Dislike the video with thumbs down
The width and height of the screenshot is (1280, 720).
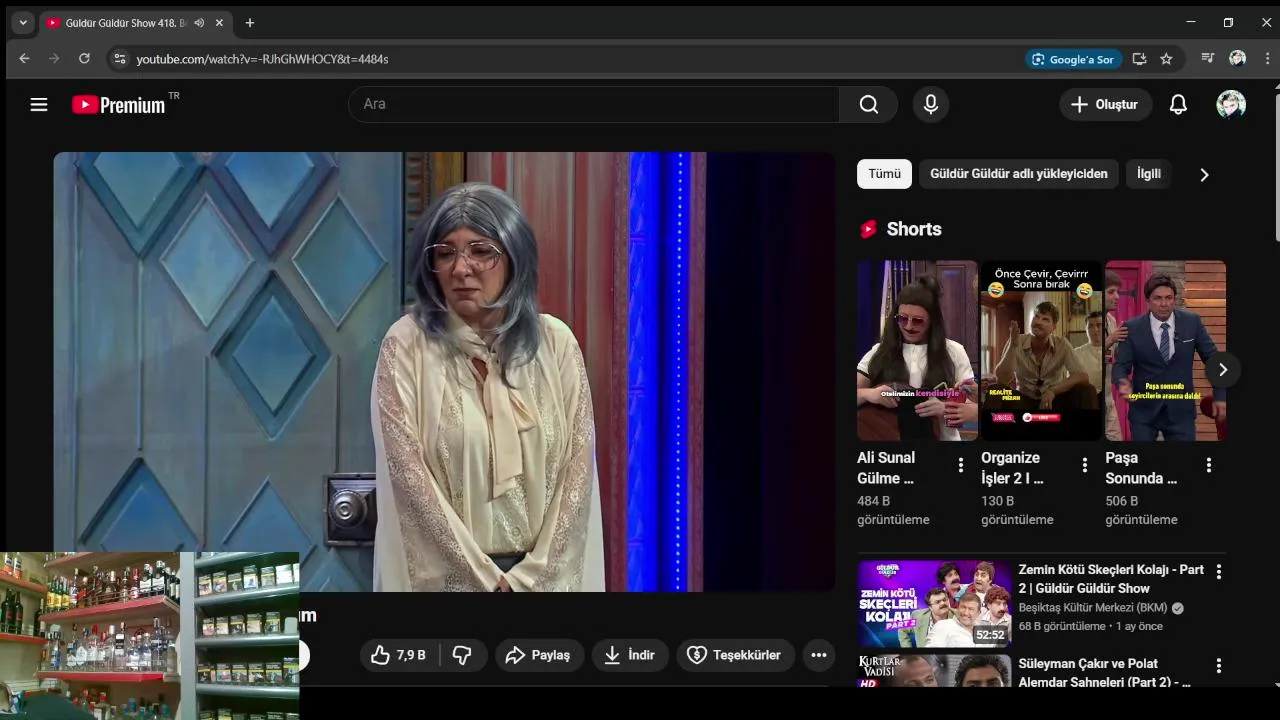coord(462,655)
